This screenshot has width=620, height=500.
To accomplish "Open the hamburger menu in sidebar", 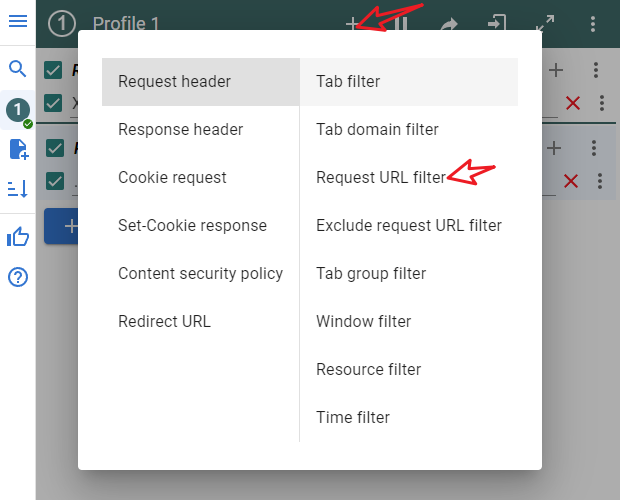I will [17, 21].
